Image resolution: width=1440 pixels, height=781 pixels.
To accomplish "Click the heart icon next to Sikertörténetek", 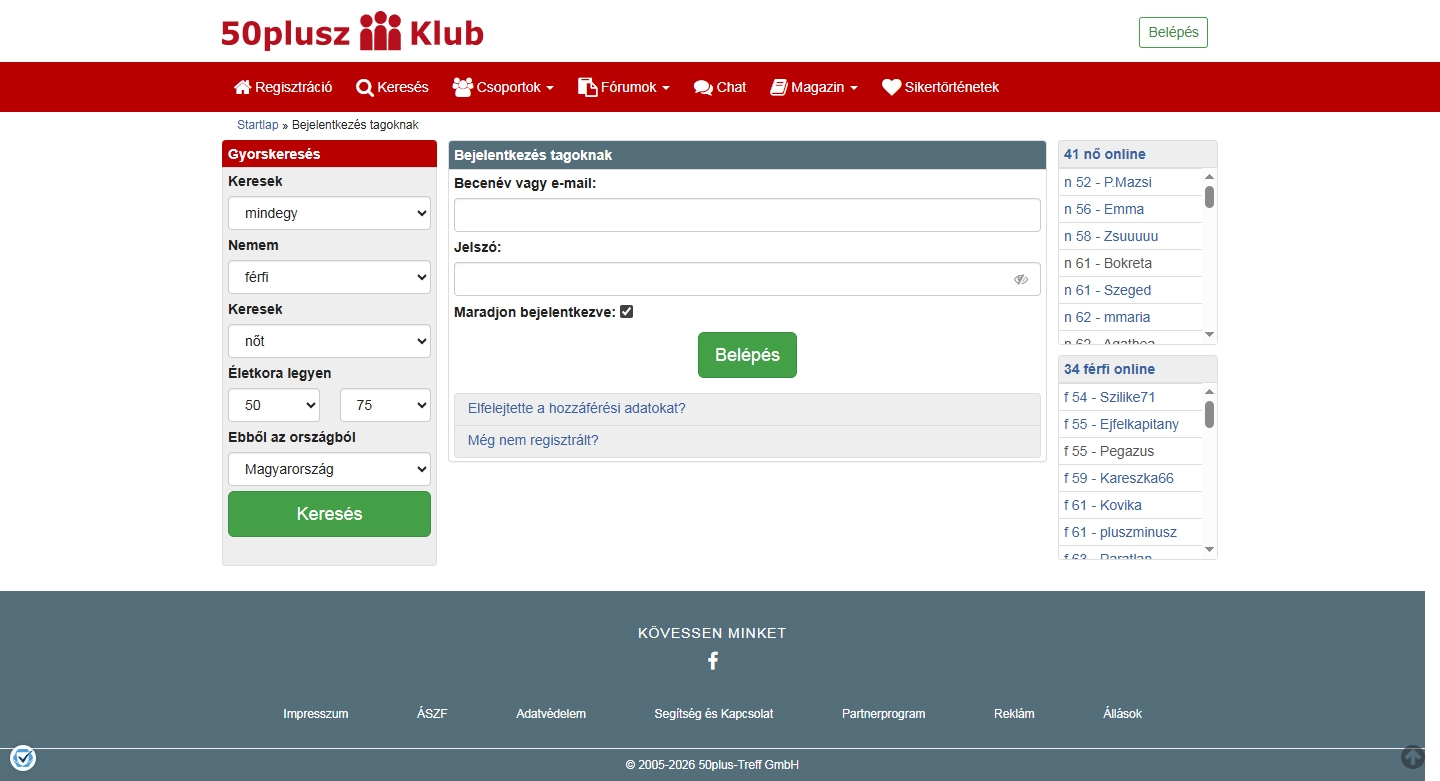I will (x=891, y=87).
